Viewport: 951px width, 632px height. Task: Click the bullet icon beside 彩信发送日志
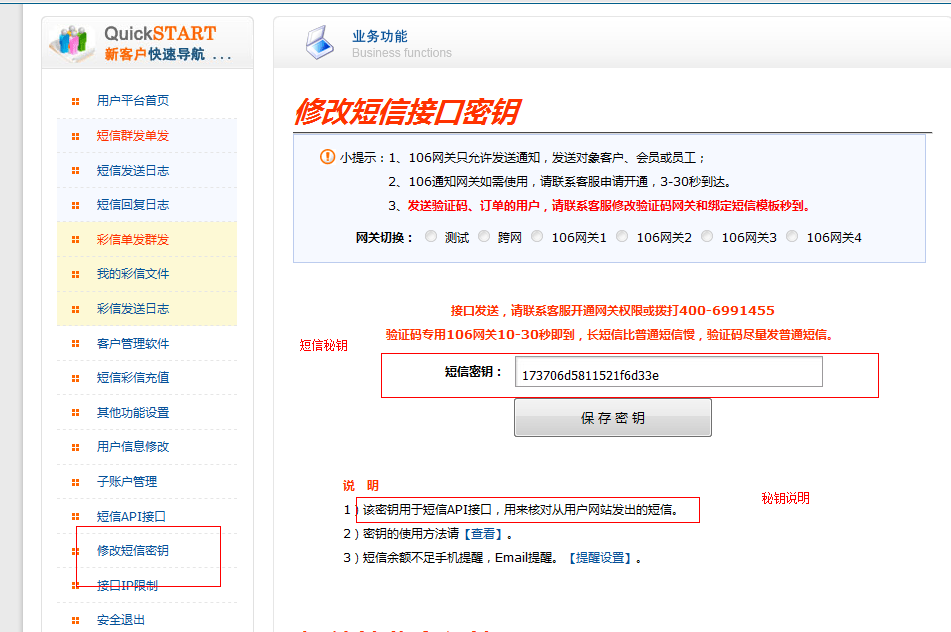(x=75, y=309)
